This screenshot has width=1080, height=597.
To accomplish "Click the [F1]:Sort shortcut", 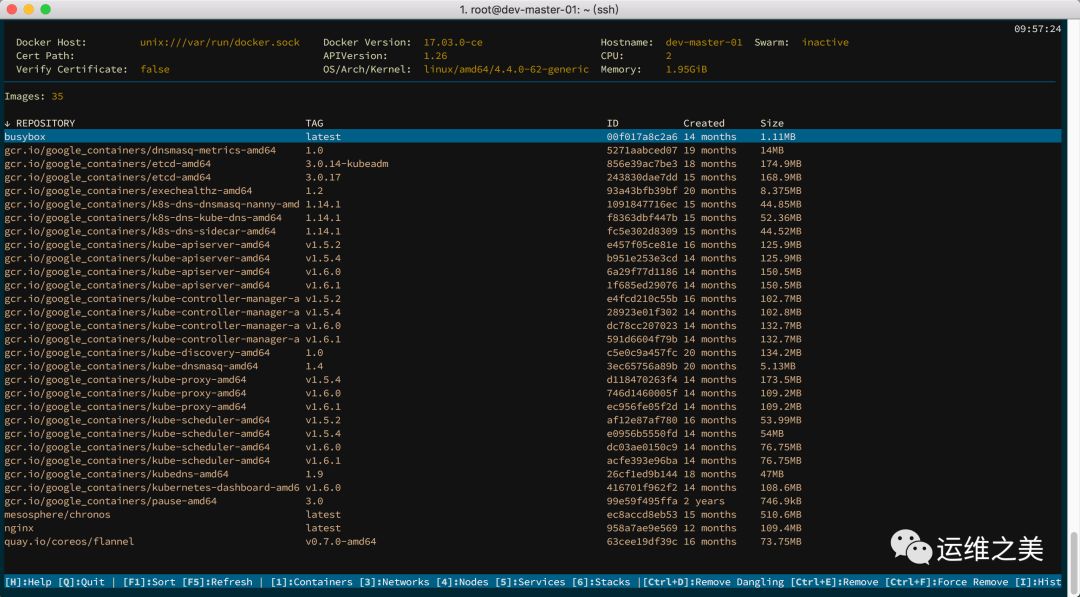I will [149, 582].
